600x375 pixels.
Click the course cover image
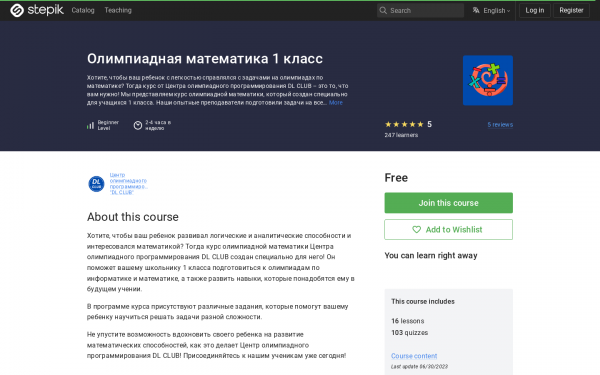pyautogui.click(x=488, y=80)
